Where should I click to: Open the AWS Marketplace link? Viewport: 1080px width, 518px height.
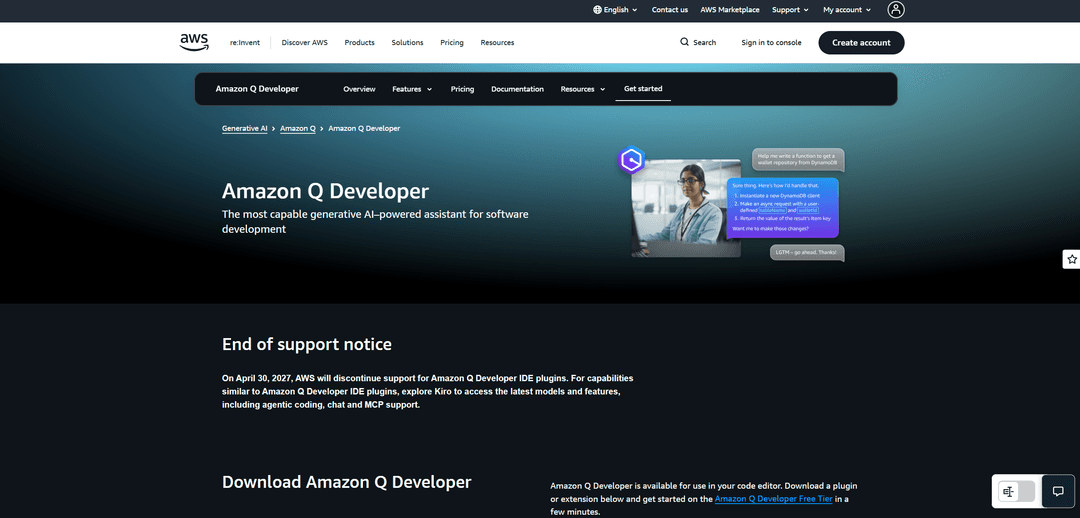(730, 10)
